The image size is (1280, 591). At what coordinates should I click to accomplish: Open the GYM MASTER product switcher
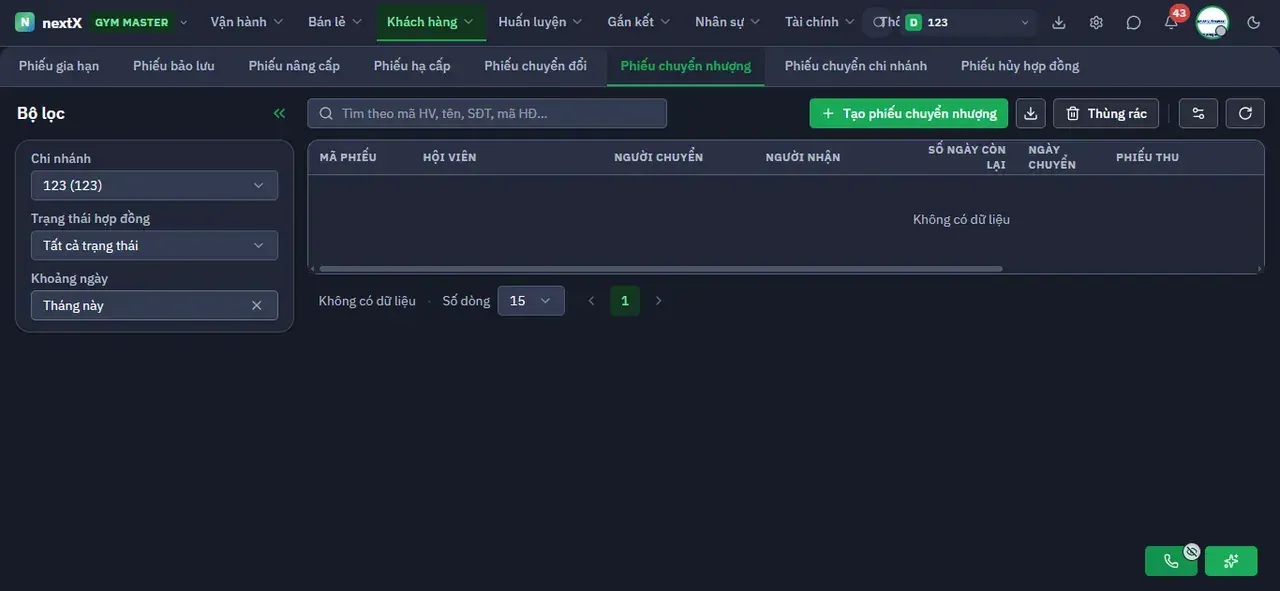pyautogui.click(x=139, y=22)
